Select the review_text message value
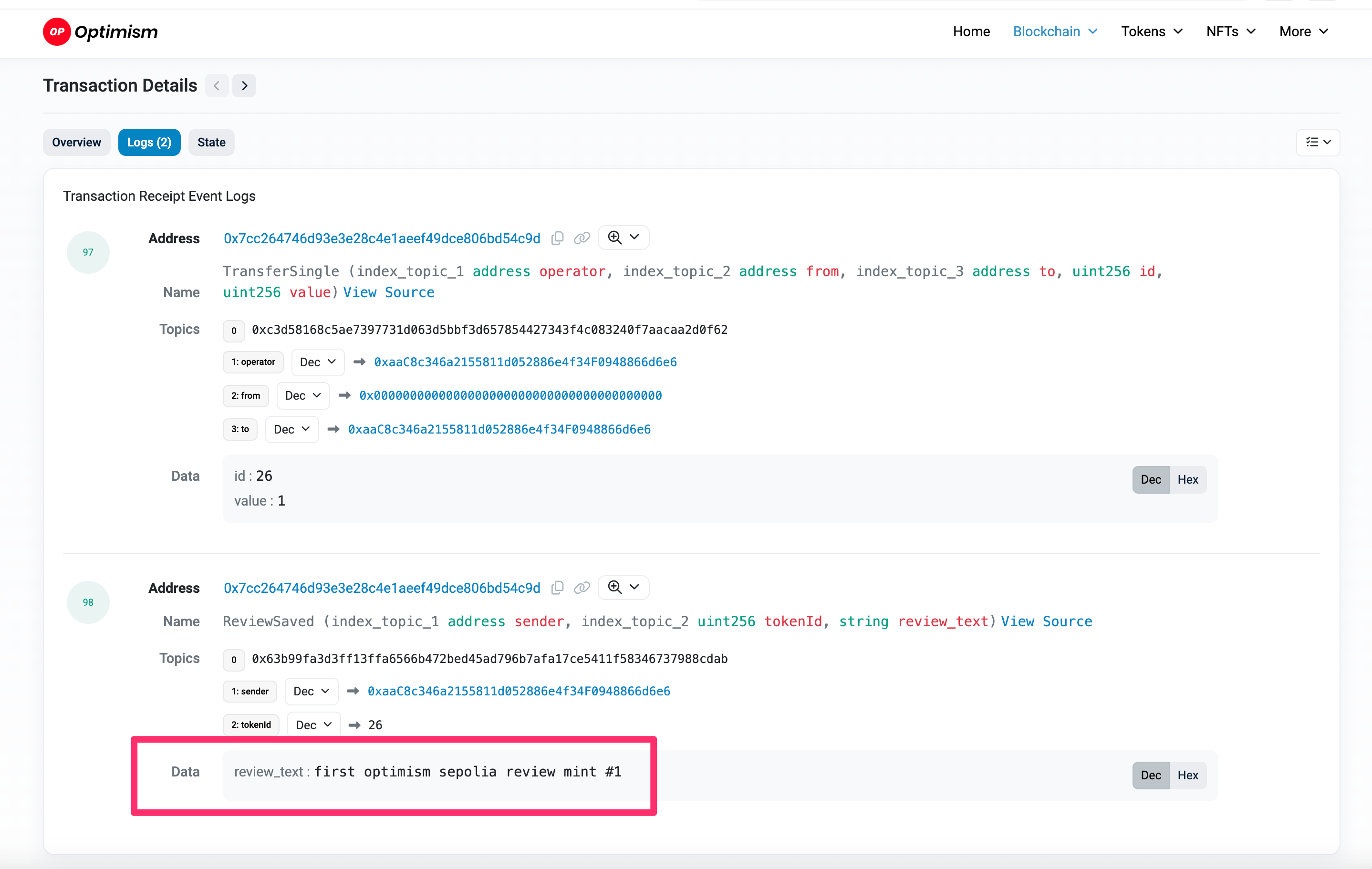 pos(468,772)
